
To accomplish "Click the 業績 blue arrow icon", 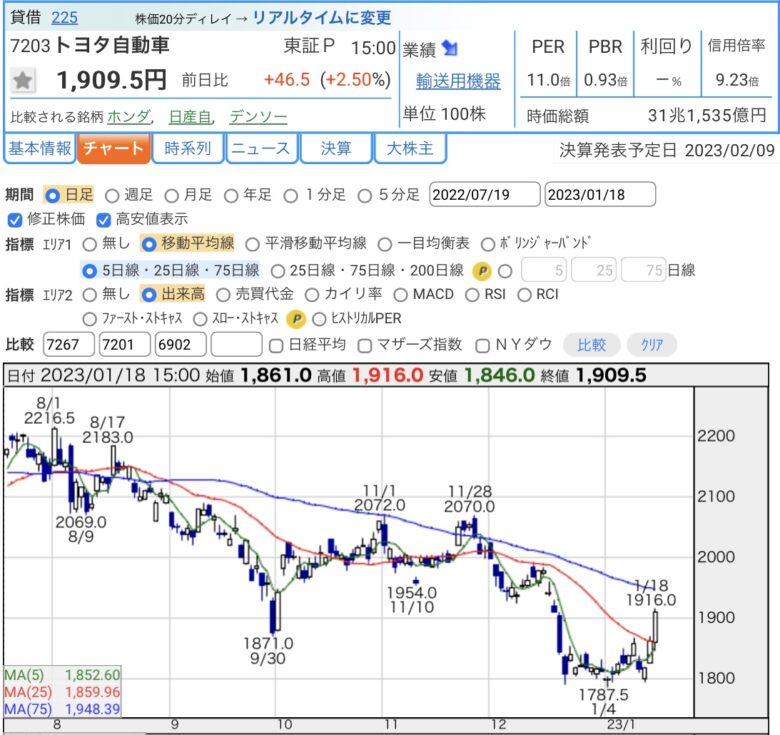I will pos(450,48).
